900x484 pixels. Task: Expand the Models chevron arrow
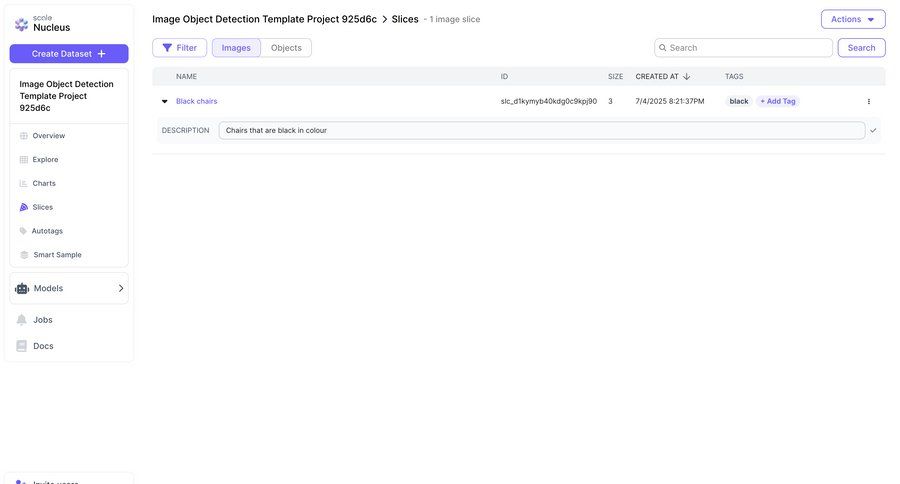click(121, 288)
